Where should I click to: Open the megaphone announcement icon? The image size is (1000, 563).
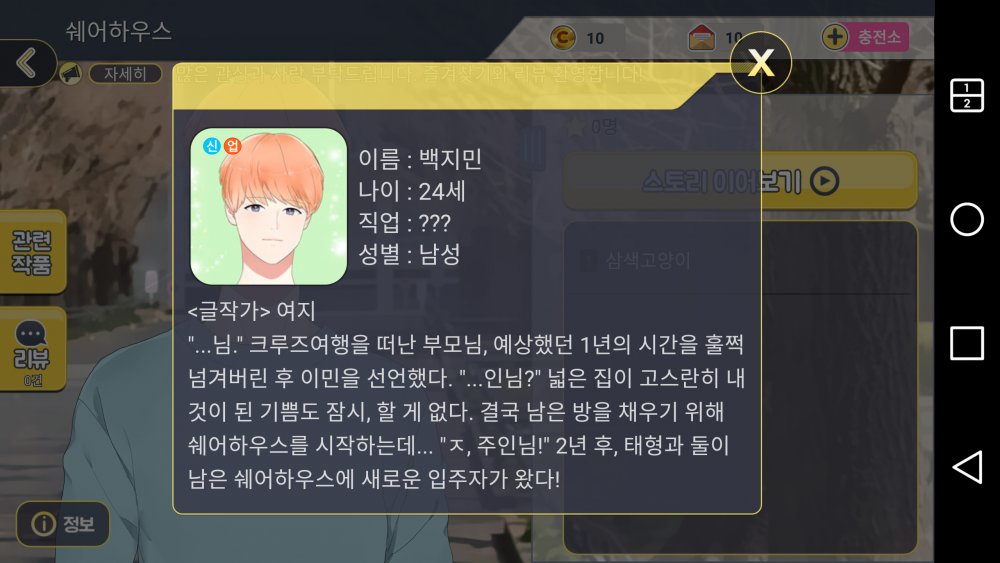(71, 74)
